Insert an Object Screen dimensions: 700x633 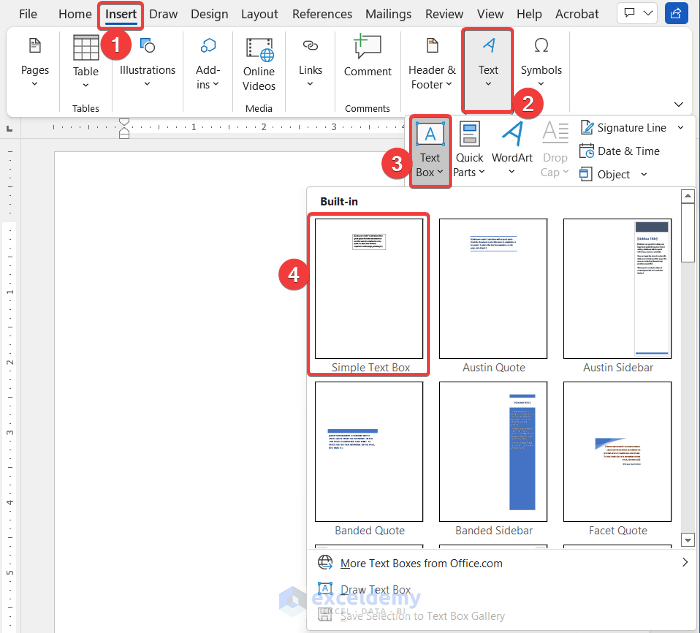point(605,174)
